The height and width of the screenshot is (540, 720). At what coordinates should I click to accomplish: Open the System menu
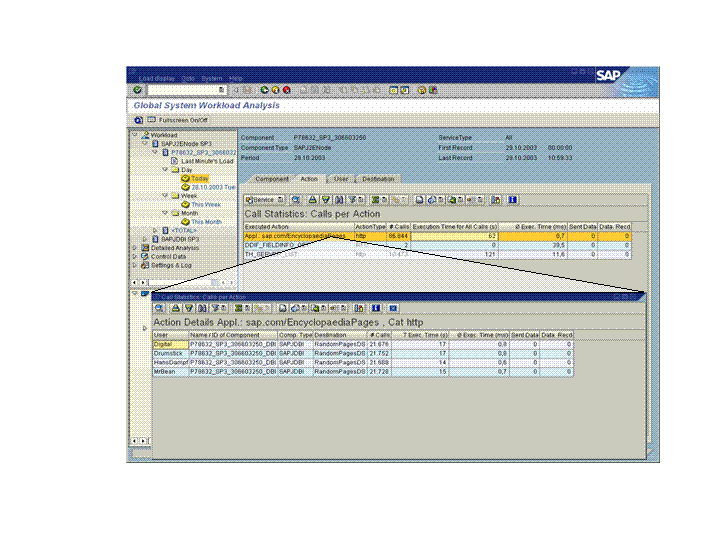pyautogui.click(x=212, y=78)
